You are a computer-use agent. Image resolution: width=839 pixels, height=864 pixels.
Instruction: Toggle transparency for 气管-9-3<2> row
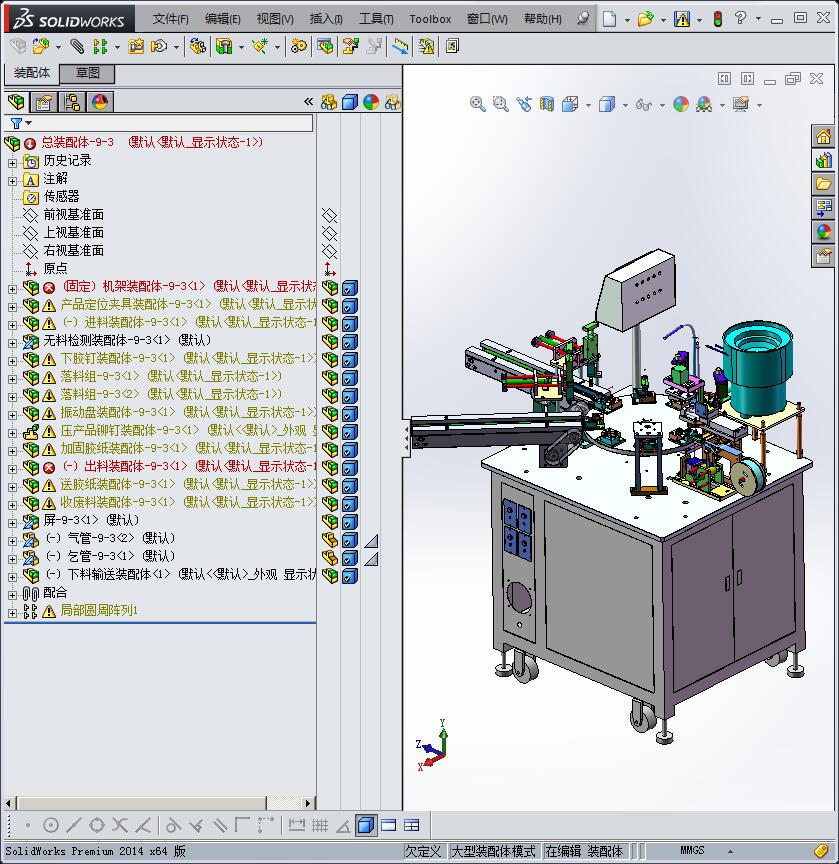click(371, 541)
